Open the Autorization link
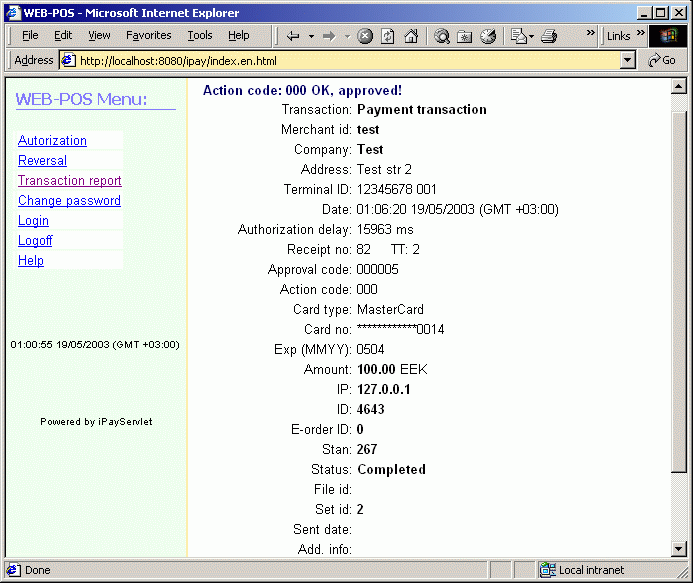This screenshot has height=583, width=693. point(52,141)
